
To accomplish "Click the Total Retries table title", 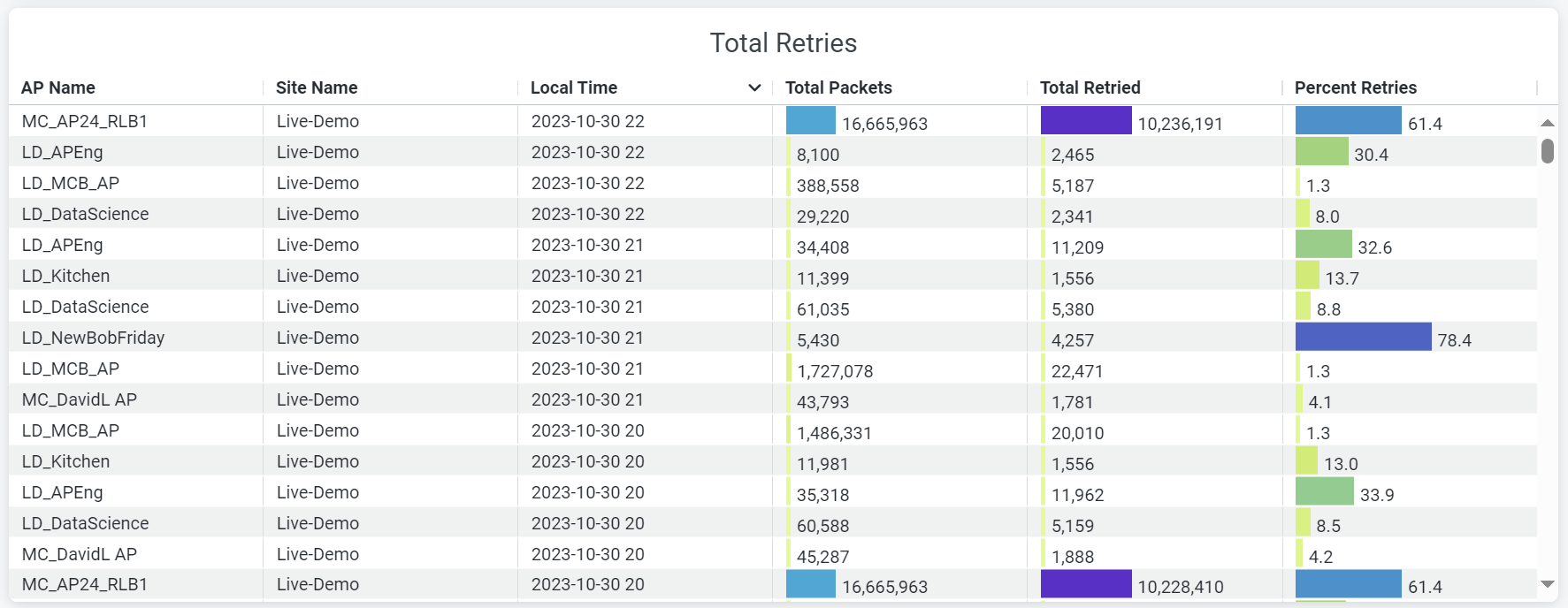I will click(783, 43).
